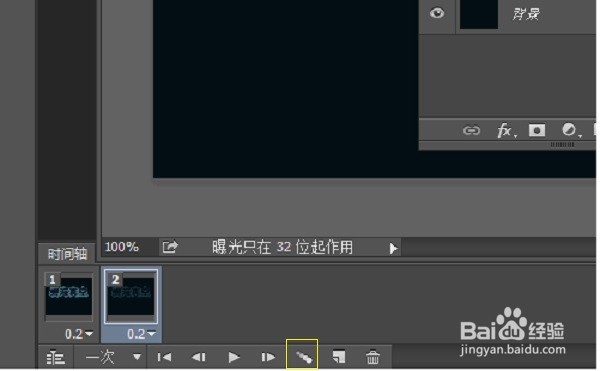Select frame 1 thumbnail
The width and height of the screenshot is (600, 371).
click(x=68, y=297)
